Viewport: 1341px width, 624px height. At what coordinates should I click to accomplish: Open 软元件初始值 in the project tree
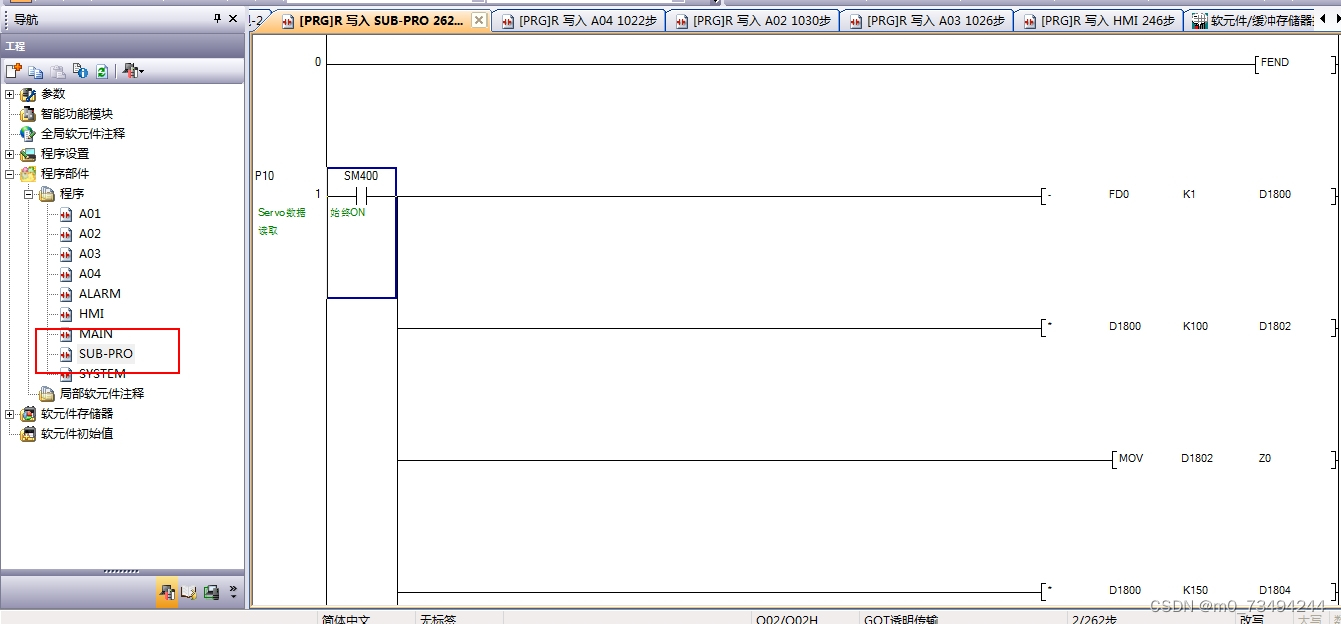pos(77,434)
